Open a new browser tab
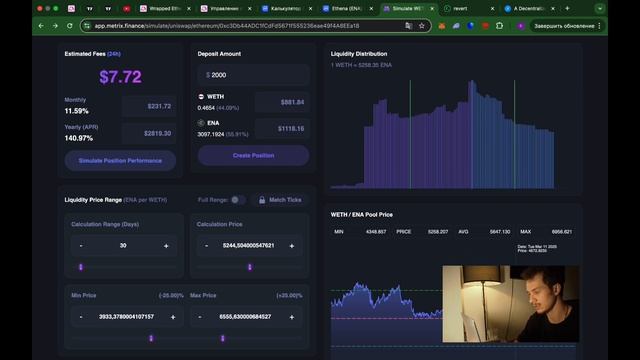The height and width of the screenshot is (360, 640). pos(567,8)
